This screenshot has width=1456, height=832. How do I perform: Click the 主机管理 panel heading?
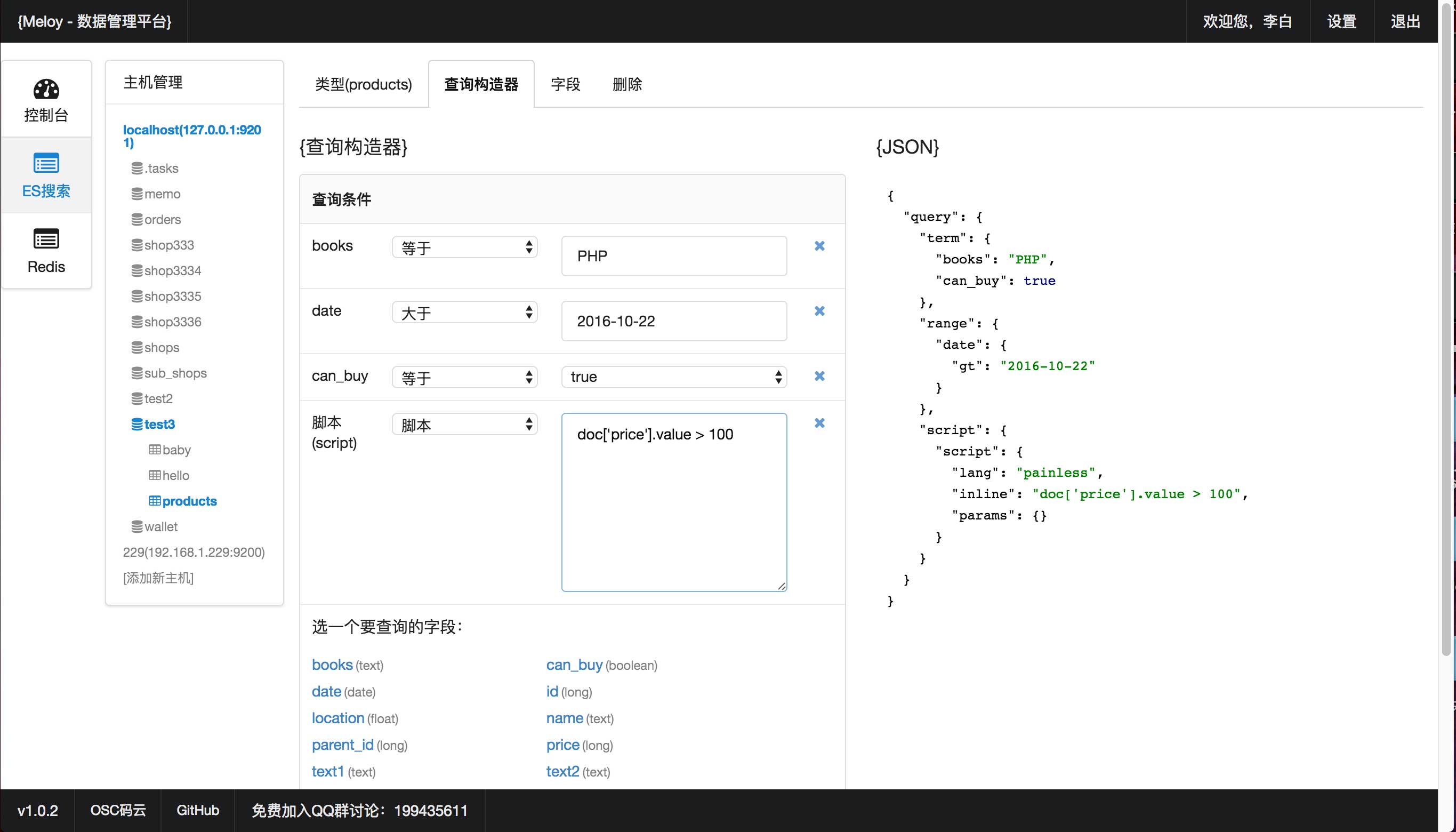[153, 82]
